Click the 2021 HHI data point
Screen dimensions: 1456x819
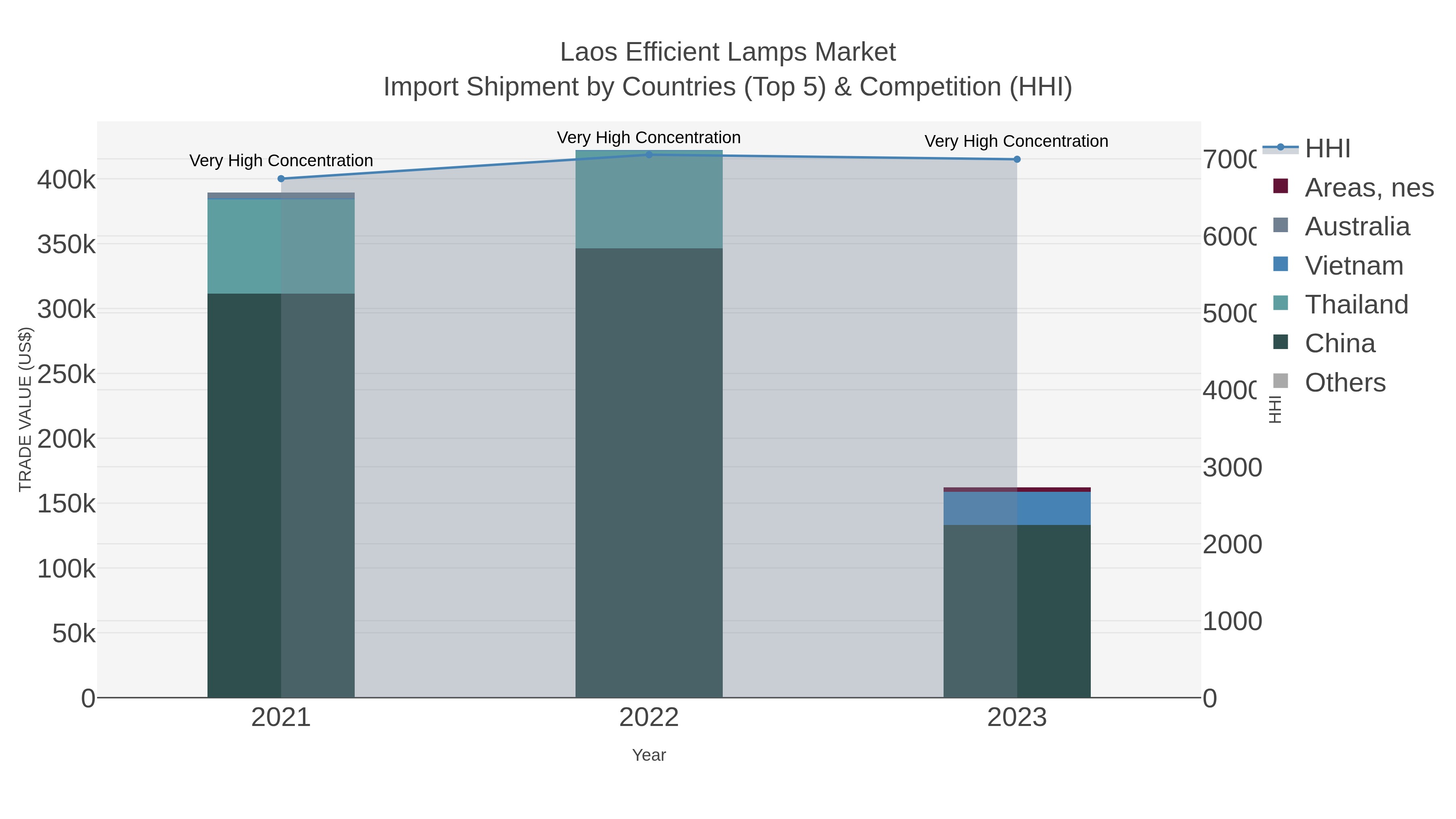[281, 179]
